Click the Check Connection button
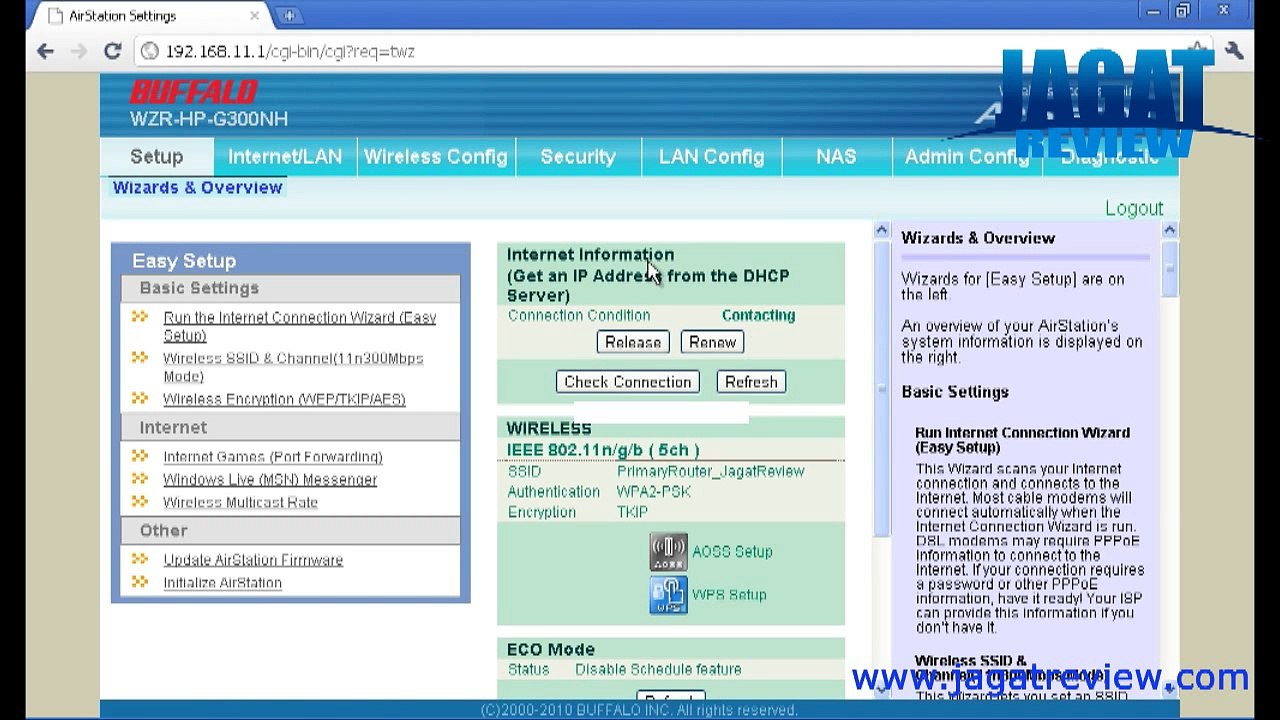The height and width of the screenshot is (720, 1280). pyautogui.click(x=628, y=382)
